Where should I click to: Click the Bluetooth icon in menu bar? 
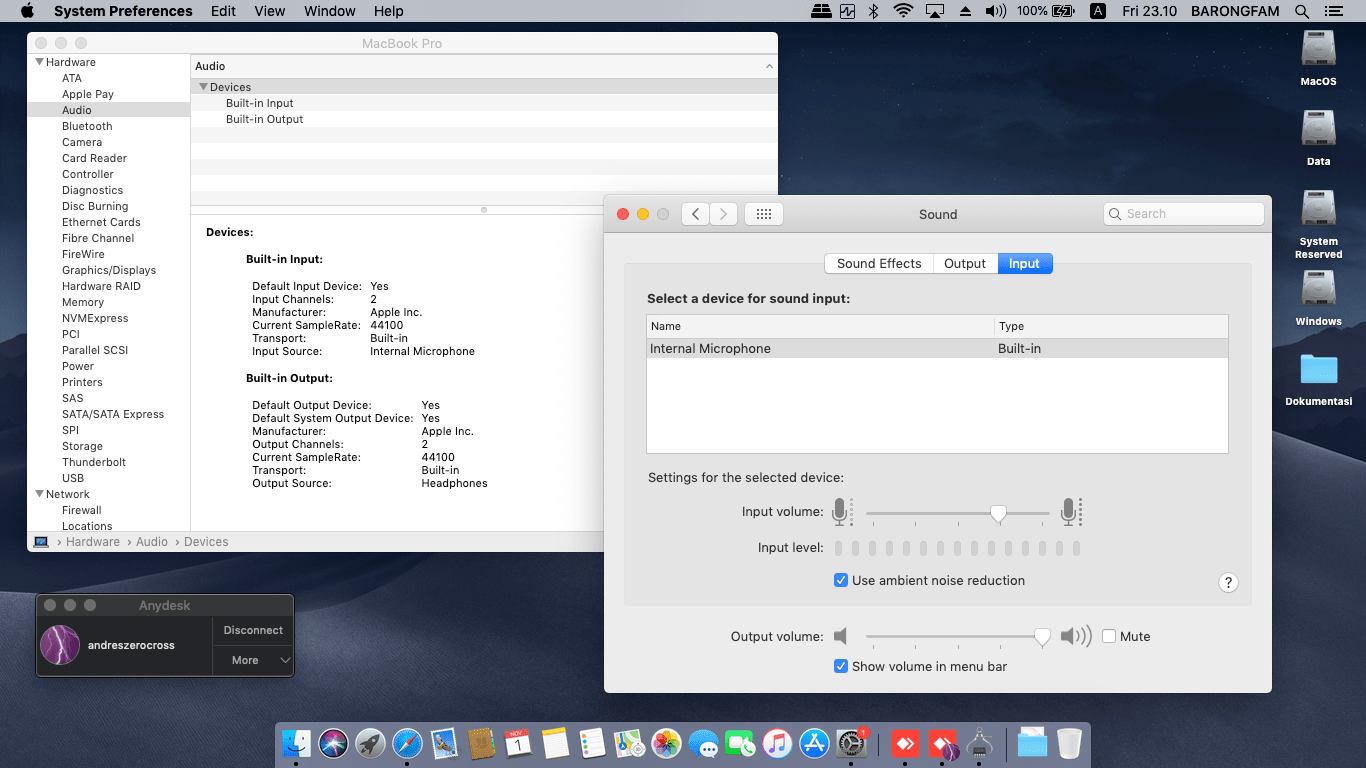coord(873,11)
